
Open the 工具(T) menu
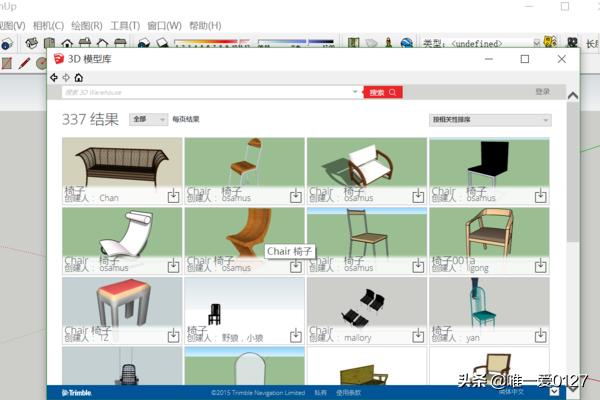[x=125, y=25]
